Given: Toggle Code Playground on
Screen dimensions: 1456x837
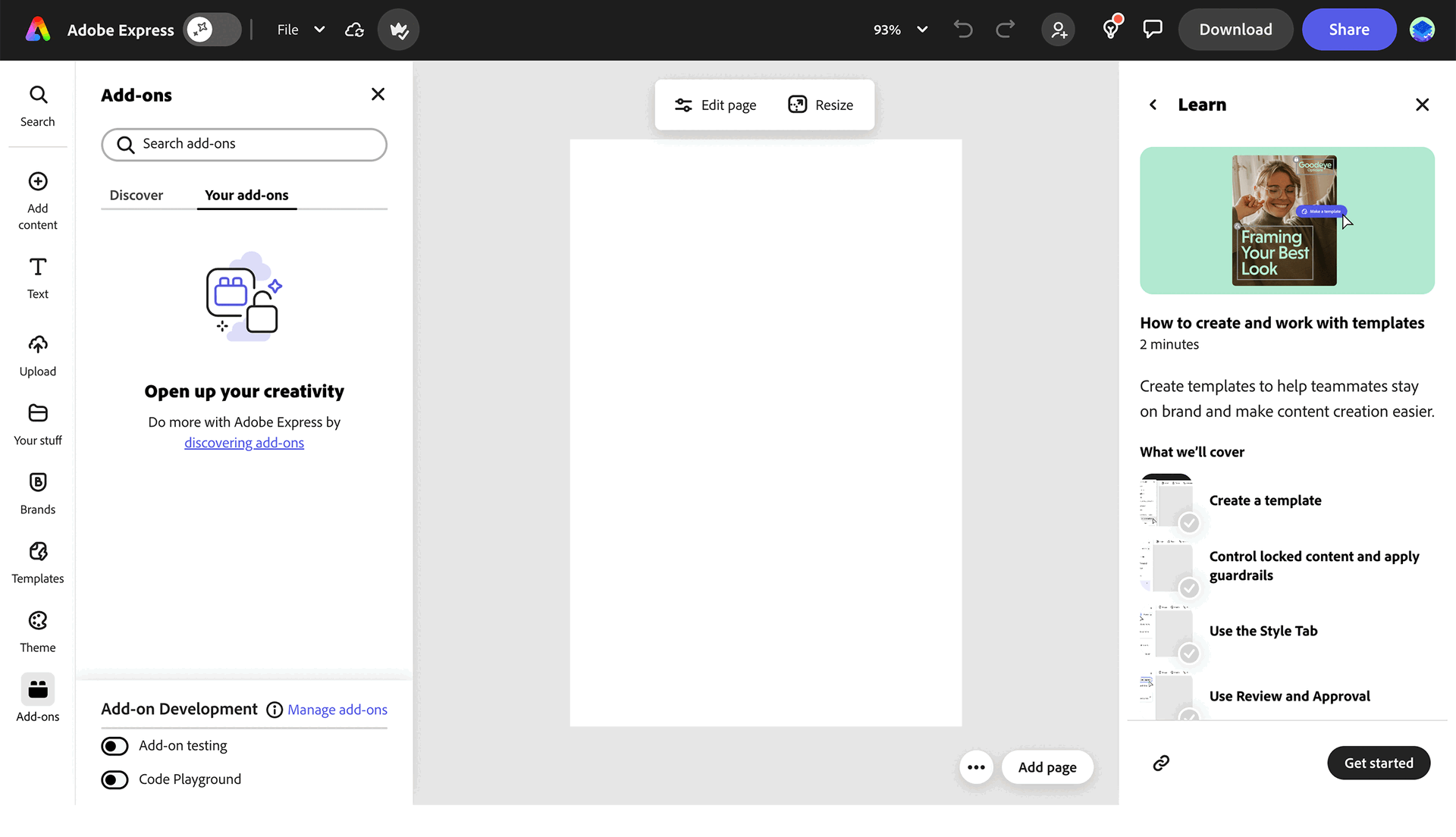Looking at the screenshot, I should click(x=115, y=779).
